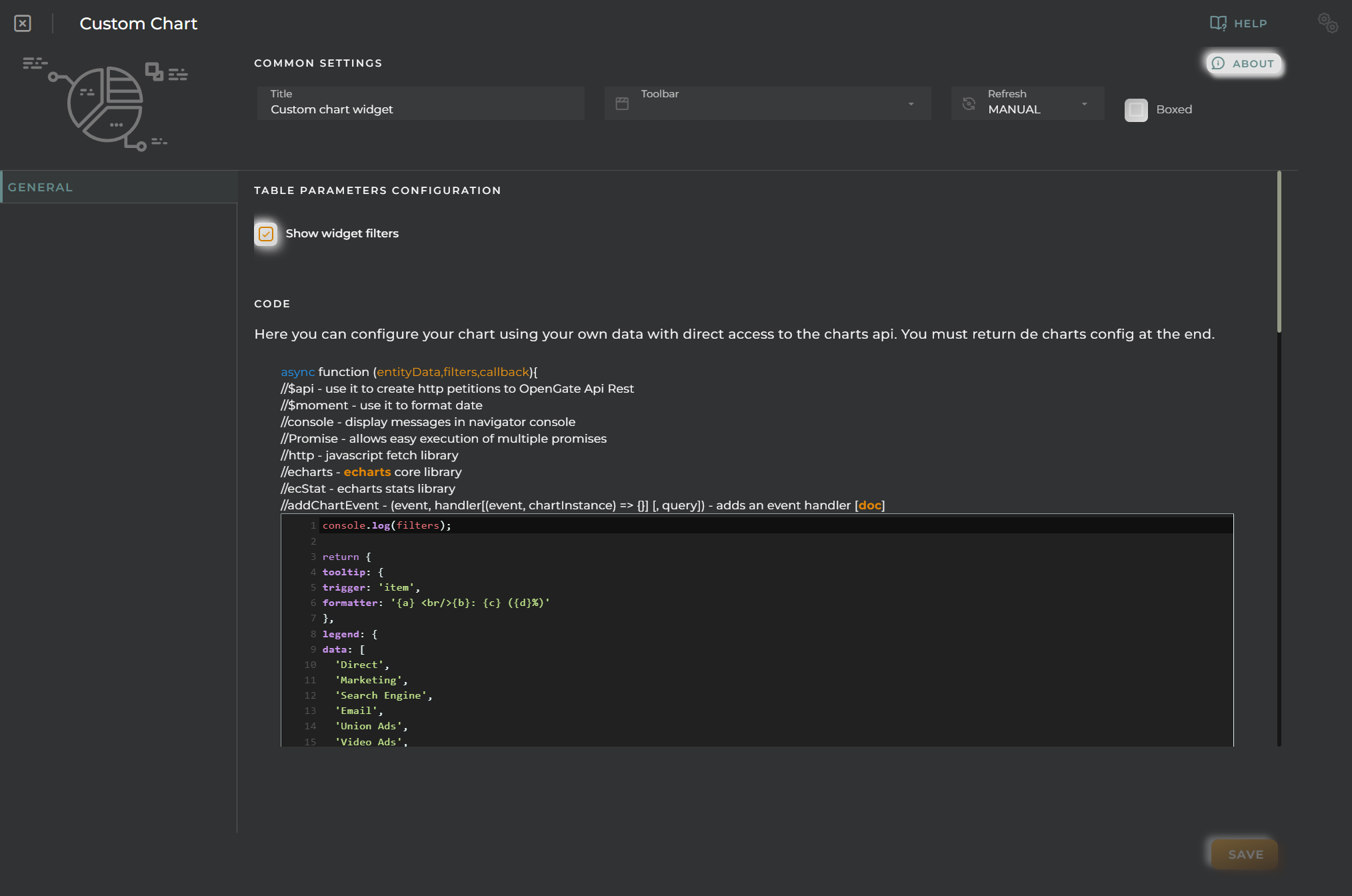Click the vertical scrollbar of the settings panel
1352x896 pixels.
(x=1279, y=252)
